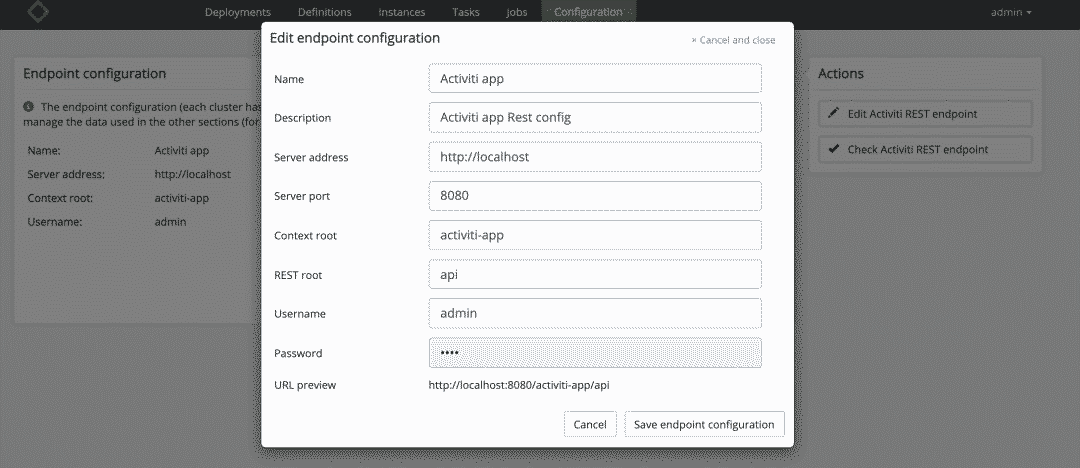
Task: Click the pencil icon beside Edit Activiti REST endpoint
Action: pos(833,113)
